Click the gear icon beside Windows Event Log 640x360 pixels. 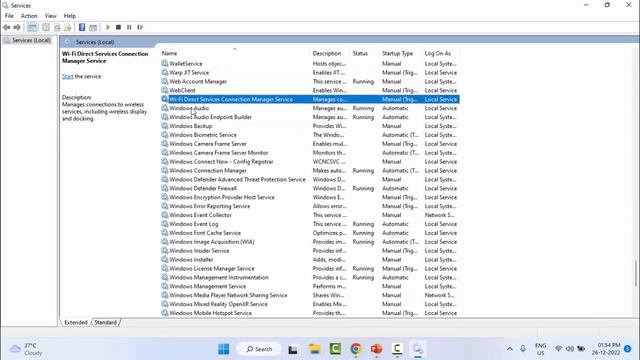click(164, 224)
